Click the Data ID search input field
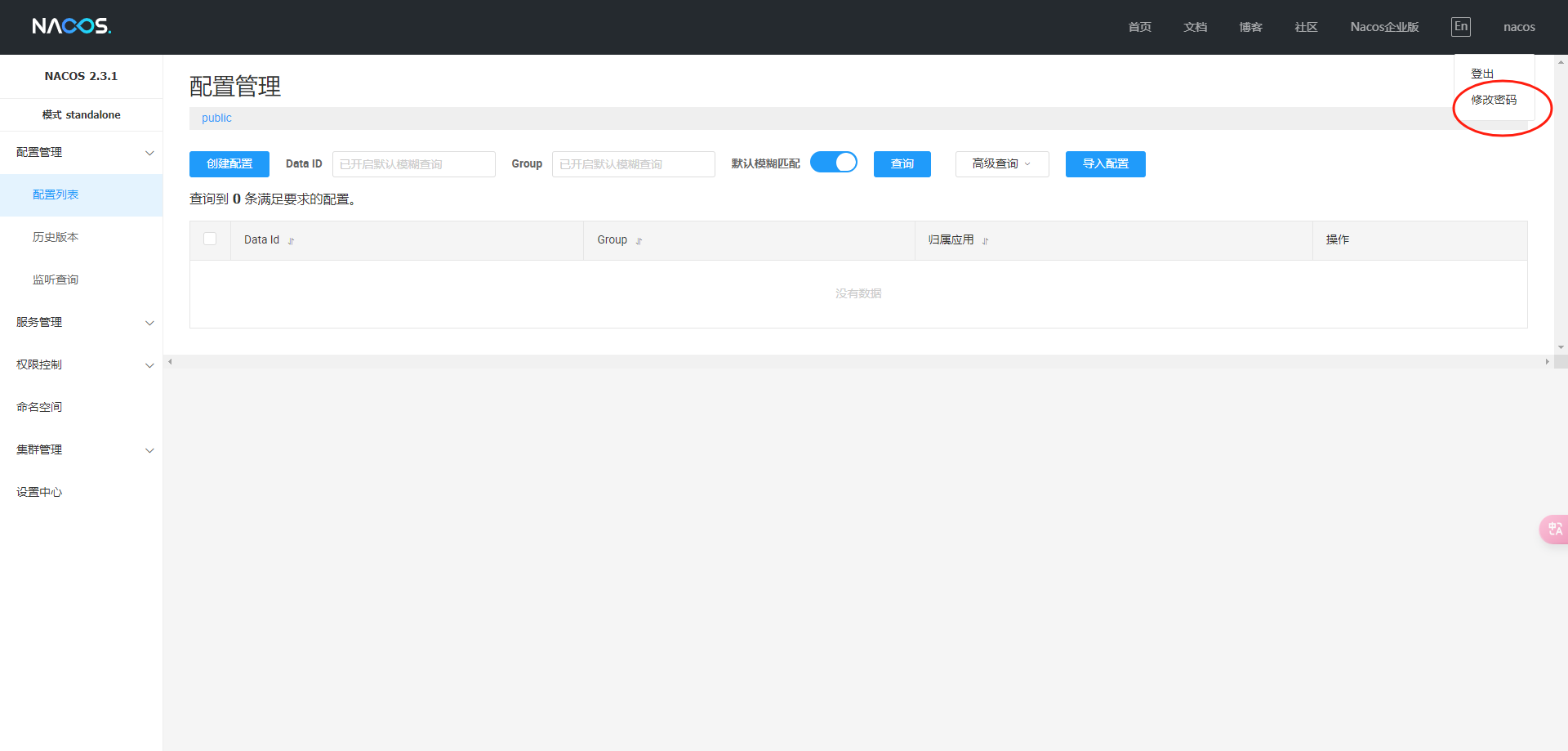Screen dimensions: 1568x751 click(413, 164)
